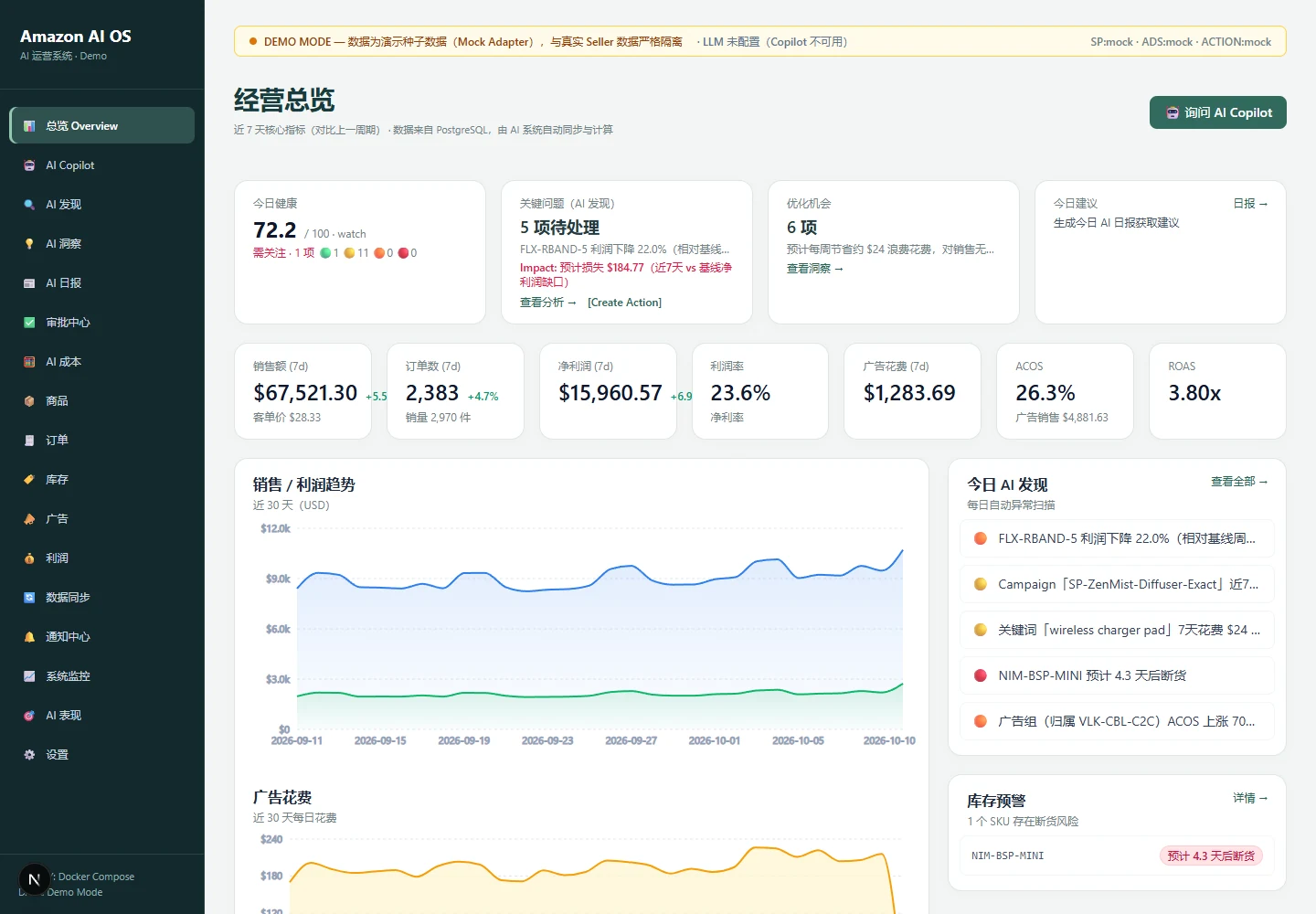1316x914 pixels.
Task: Select the wireless charger pad keyword finding
Action: point(1117,630)
